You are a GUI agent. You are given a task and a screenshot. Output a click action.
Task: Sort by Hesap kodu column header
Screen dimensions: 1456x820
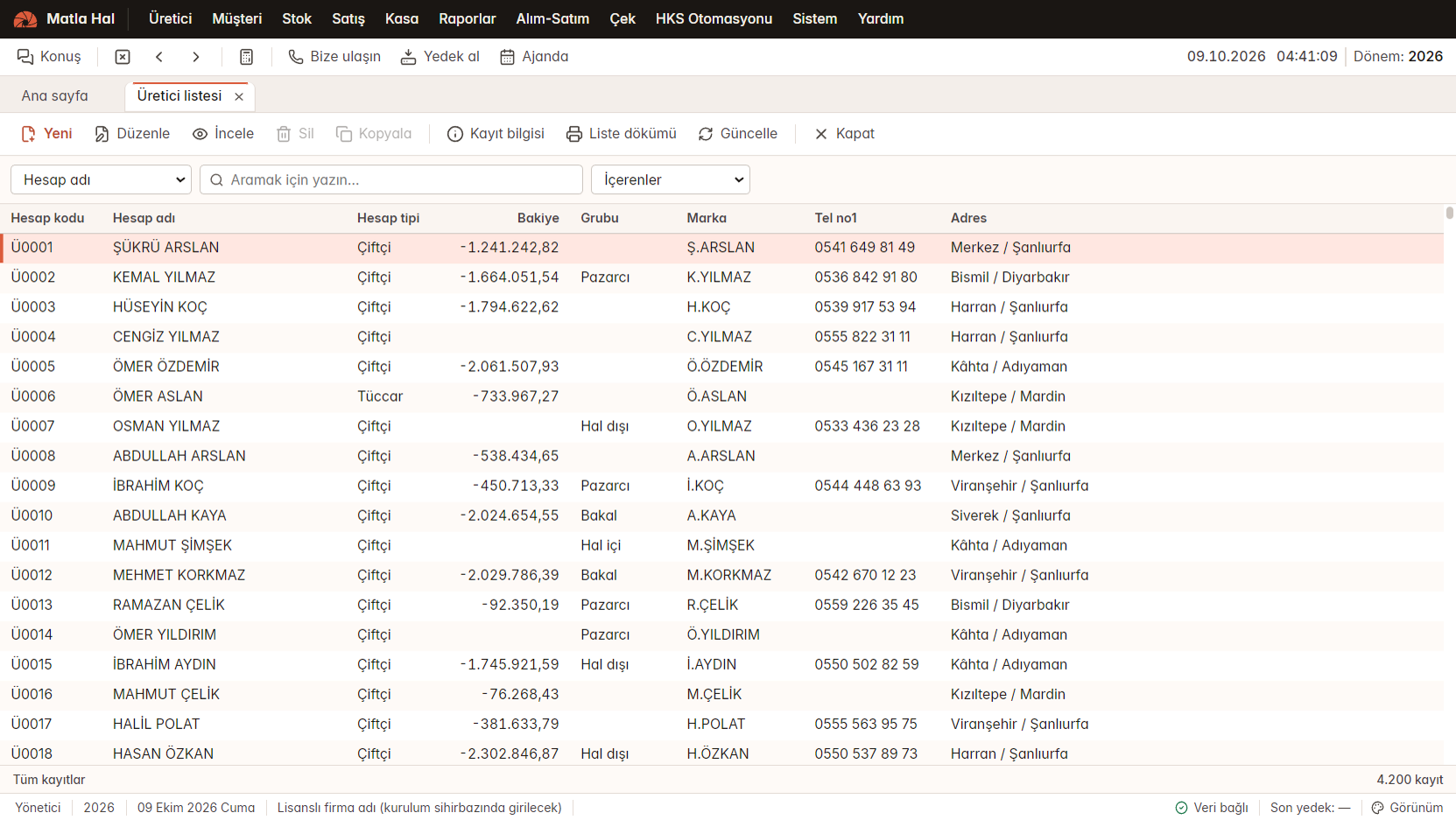coord(47,218)
